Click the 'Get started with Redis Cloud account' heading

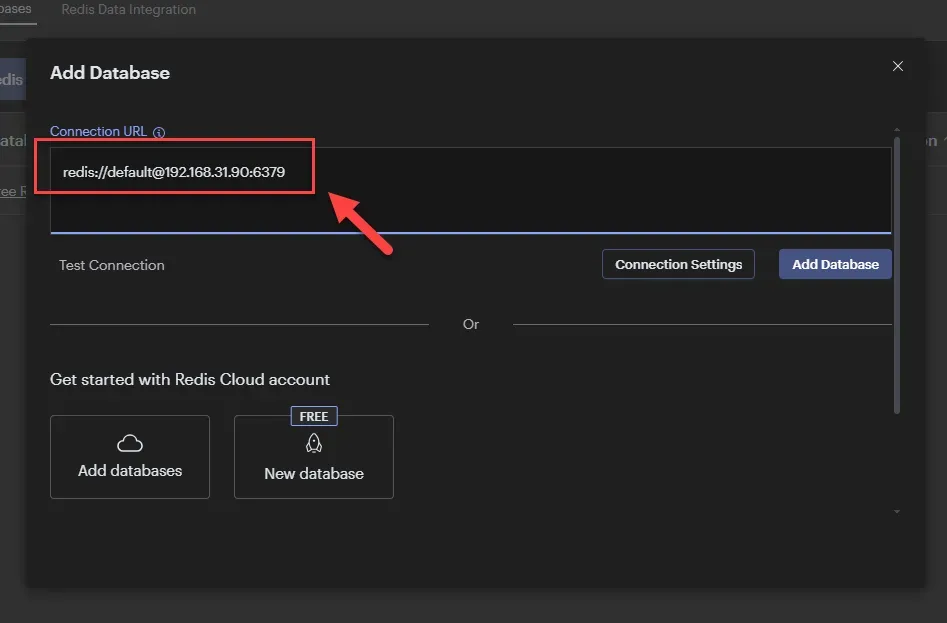(x=190, y=380)
